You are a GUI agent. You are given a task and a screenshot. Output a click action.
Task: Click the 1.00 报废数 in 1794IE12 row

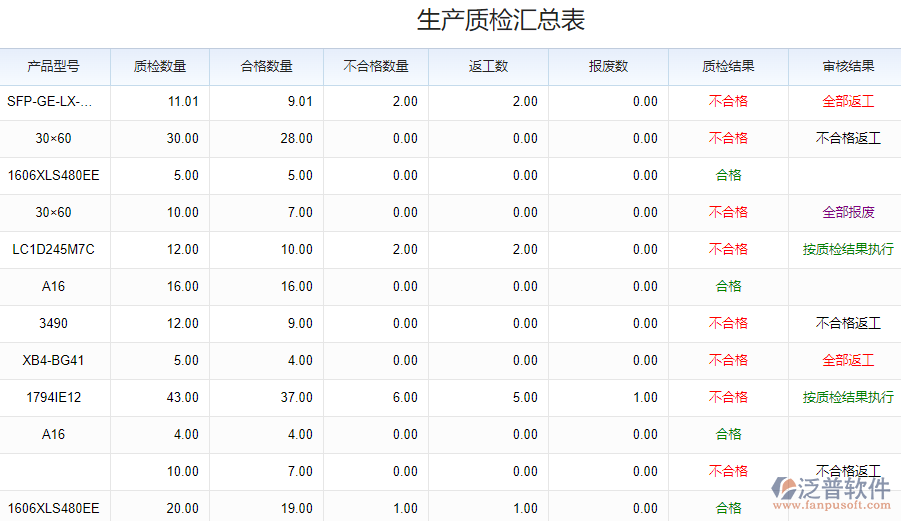point(645,397)
